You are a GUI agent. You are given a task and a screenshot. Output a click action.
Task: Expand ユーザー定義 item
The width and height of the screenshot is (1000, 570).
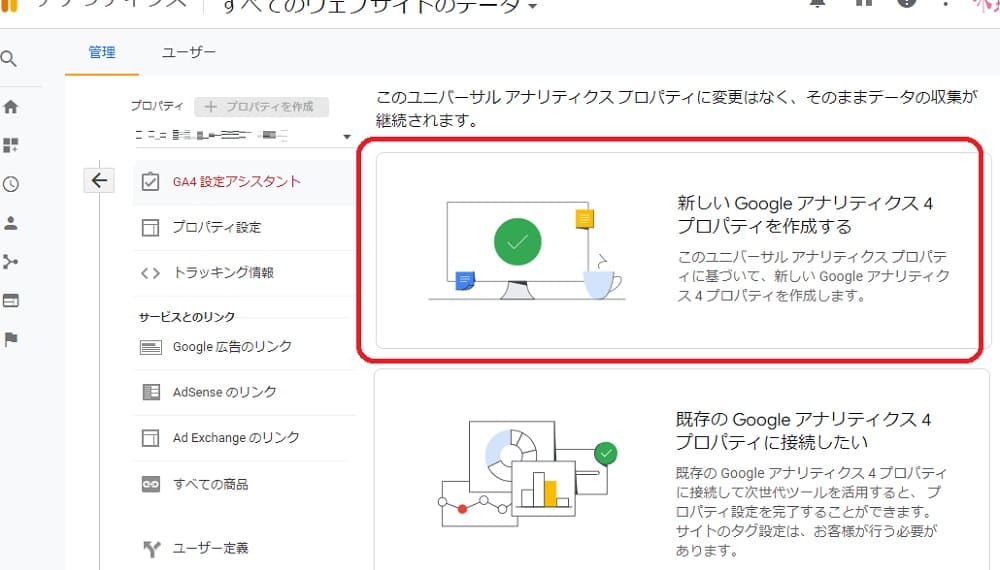click(244, 548)
